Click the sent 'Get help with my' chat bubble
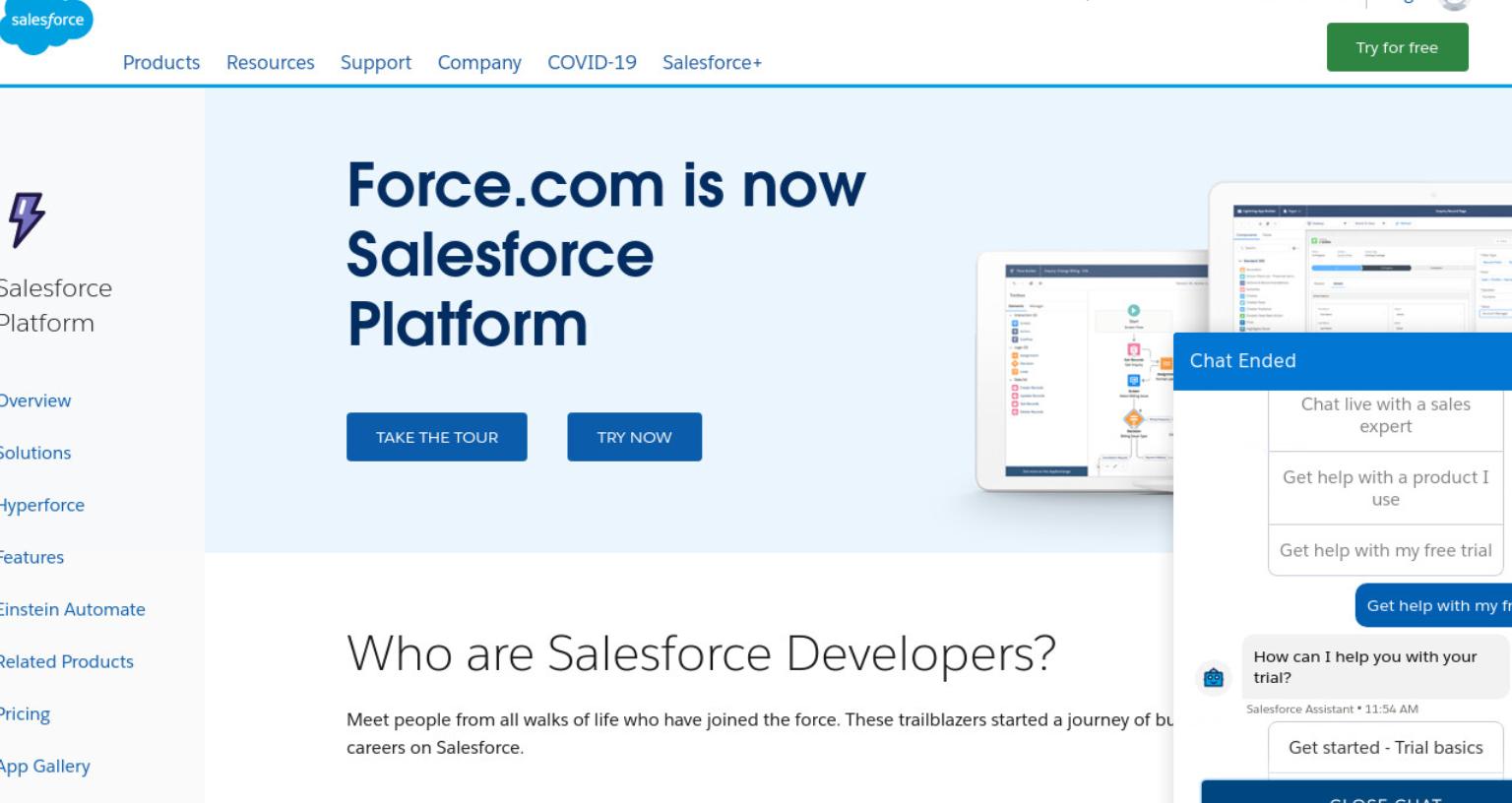The image size is (1512, 803). coord(1433,605)
